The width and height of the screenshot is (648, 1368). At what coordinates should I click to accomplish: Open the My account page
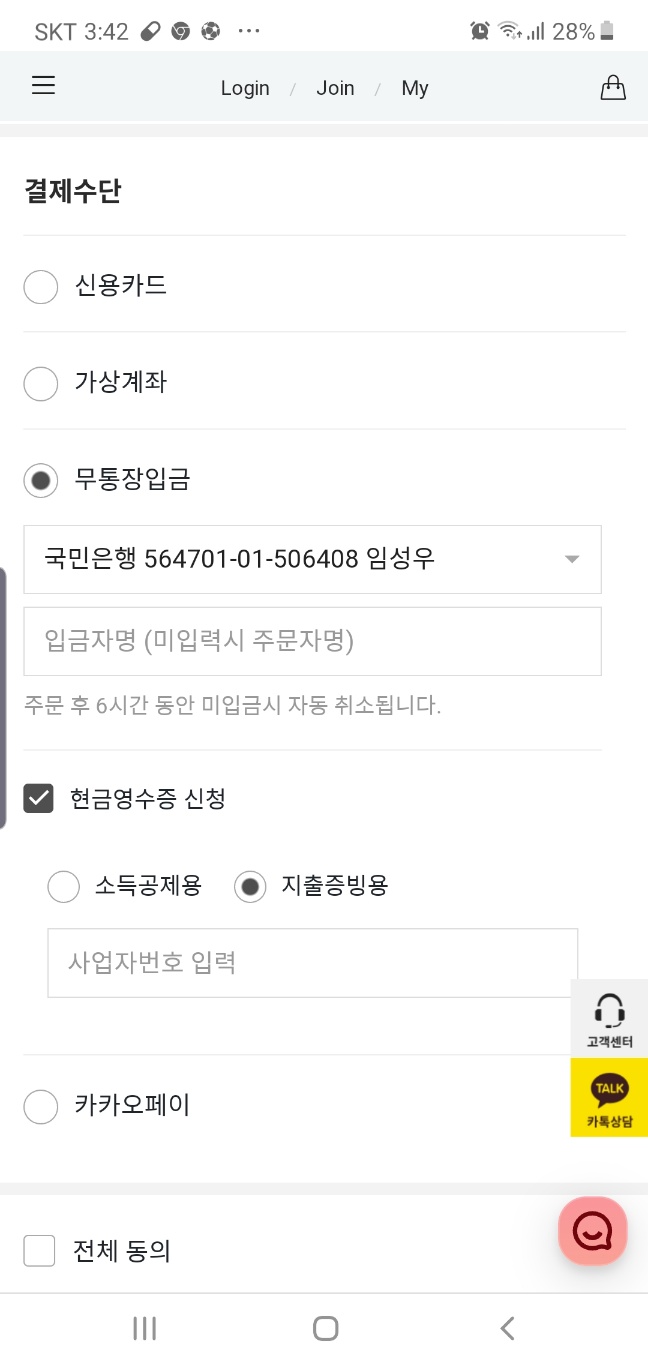pos(415,88)
